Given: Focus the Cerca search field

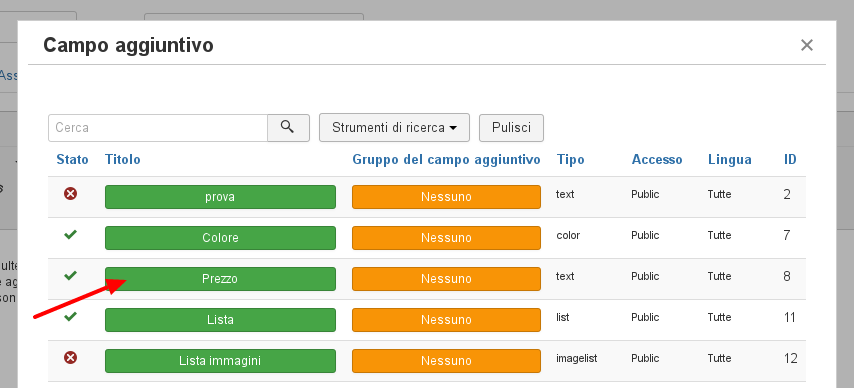Looking at the screenshot, I should click(x=158, y=128).
